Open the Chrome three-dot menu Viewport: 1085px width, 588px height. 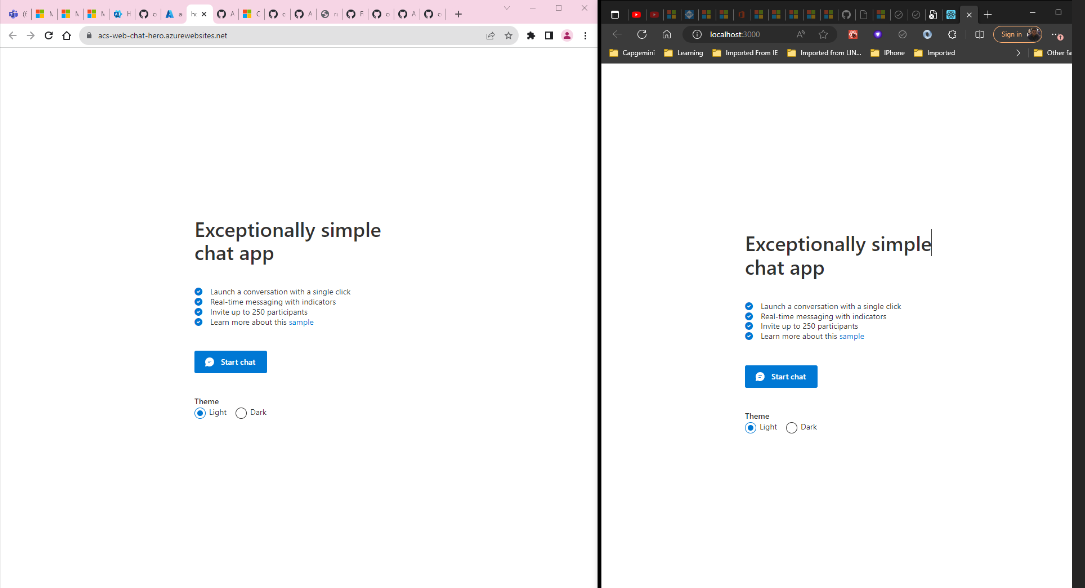(586, 34)
